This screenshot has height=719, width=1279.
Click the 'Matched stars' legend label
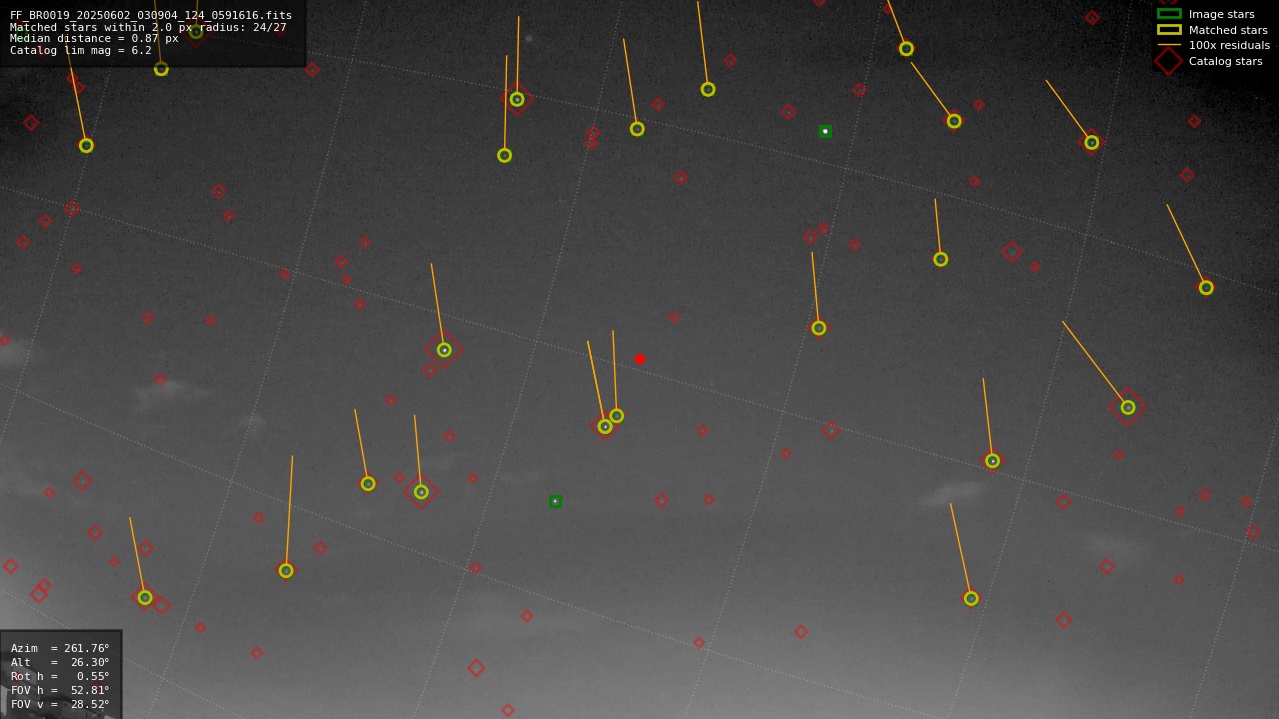click(1228, 30)
